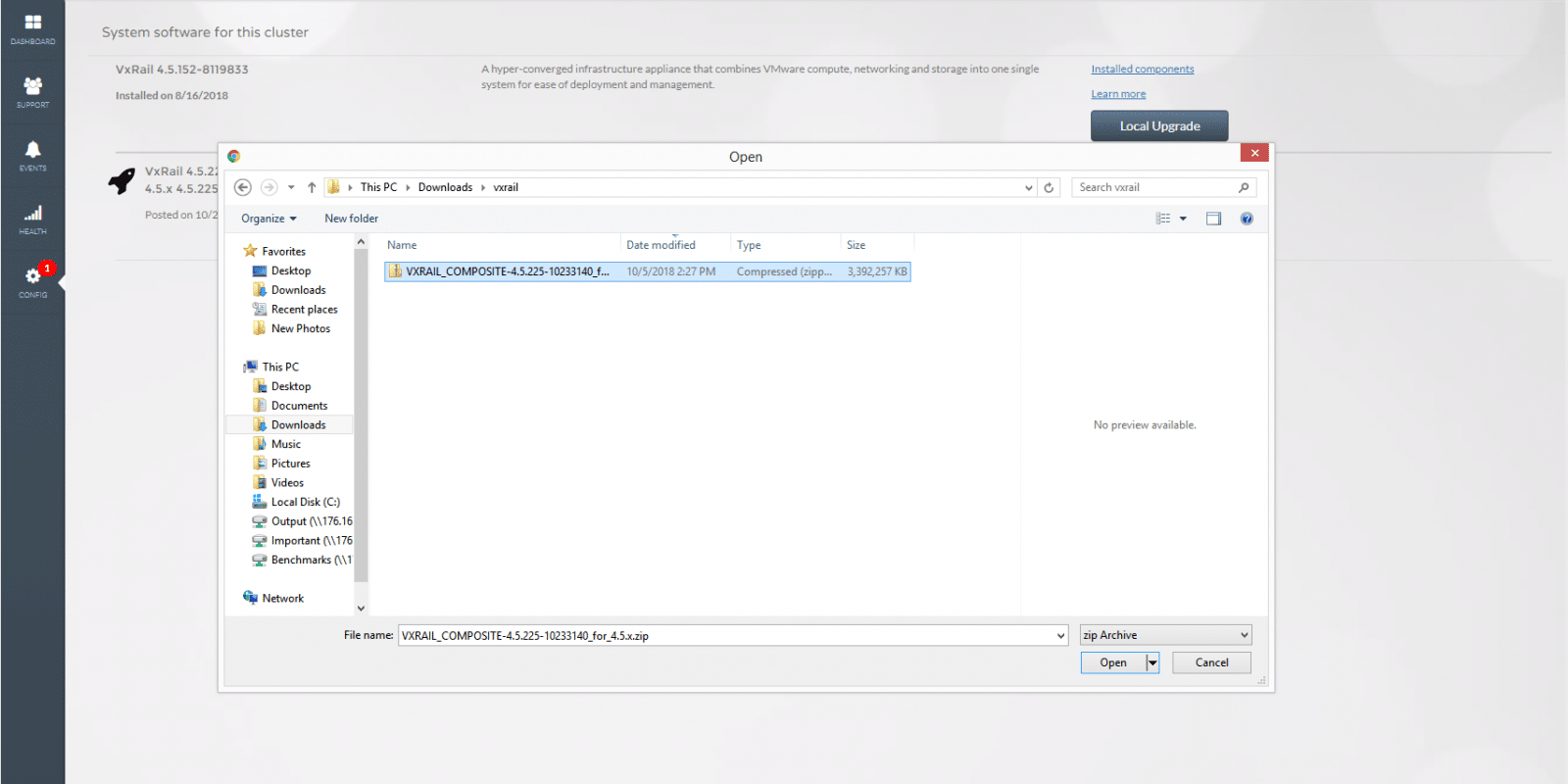
Task: Open the Music folder
Action: (277, 444)
